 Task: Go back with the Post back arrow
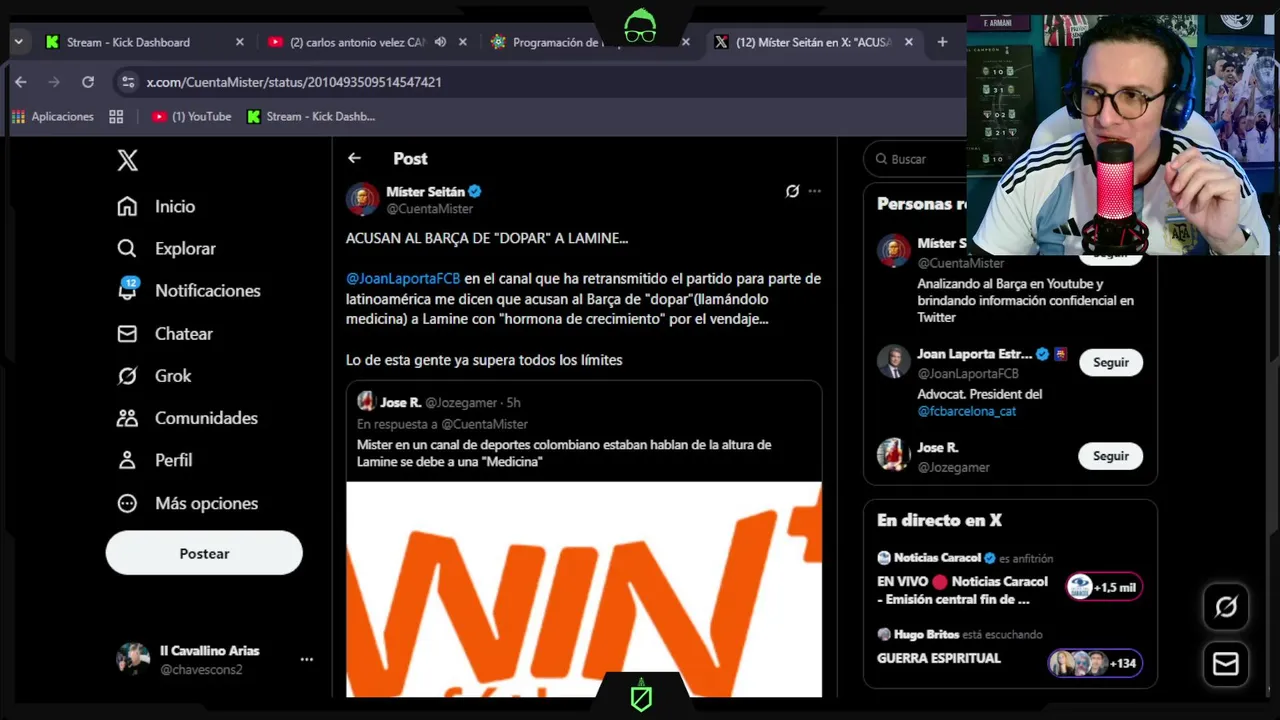click(x=354, y=158)
